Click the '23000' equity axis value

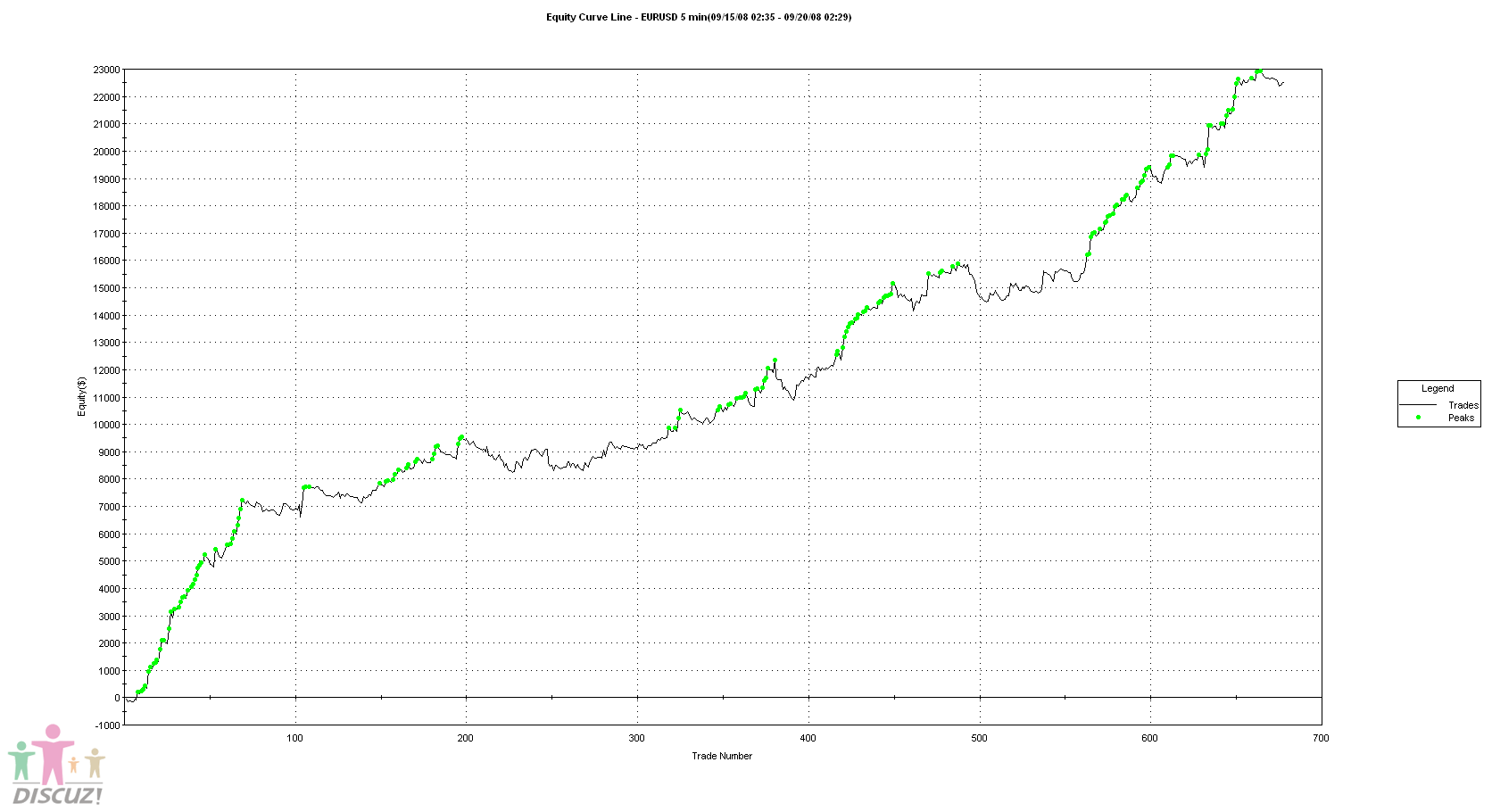(106, 70)
